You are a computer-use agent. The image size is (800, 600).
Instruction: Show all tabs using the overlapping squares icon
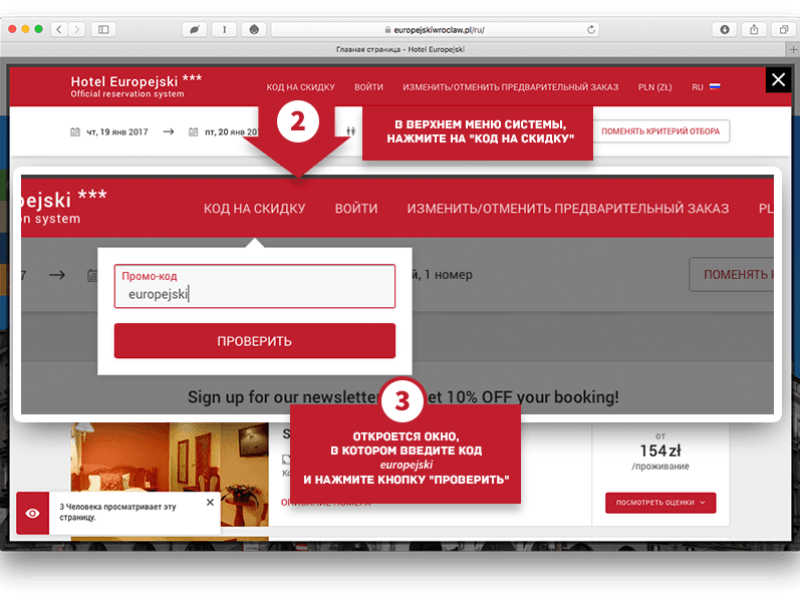(x=784, y=30)
